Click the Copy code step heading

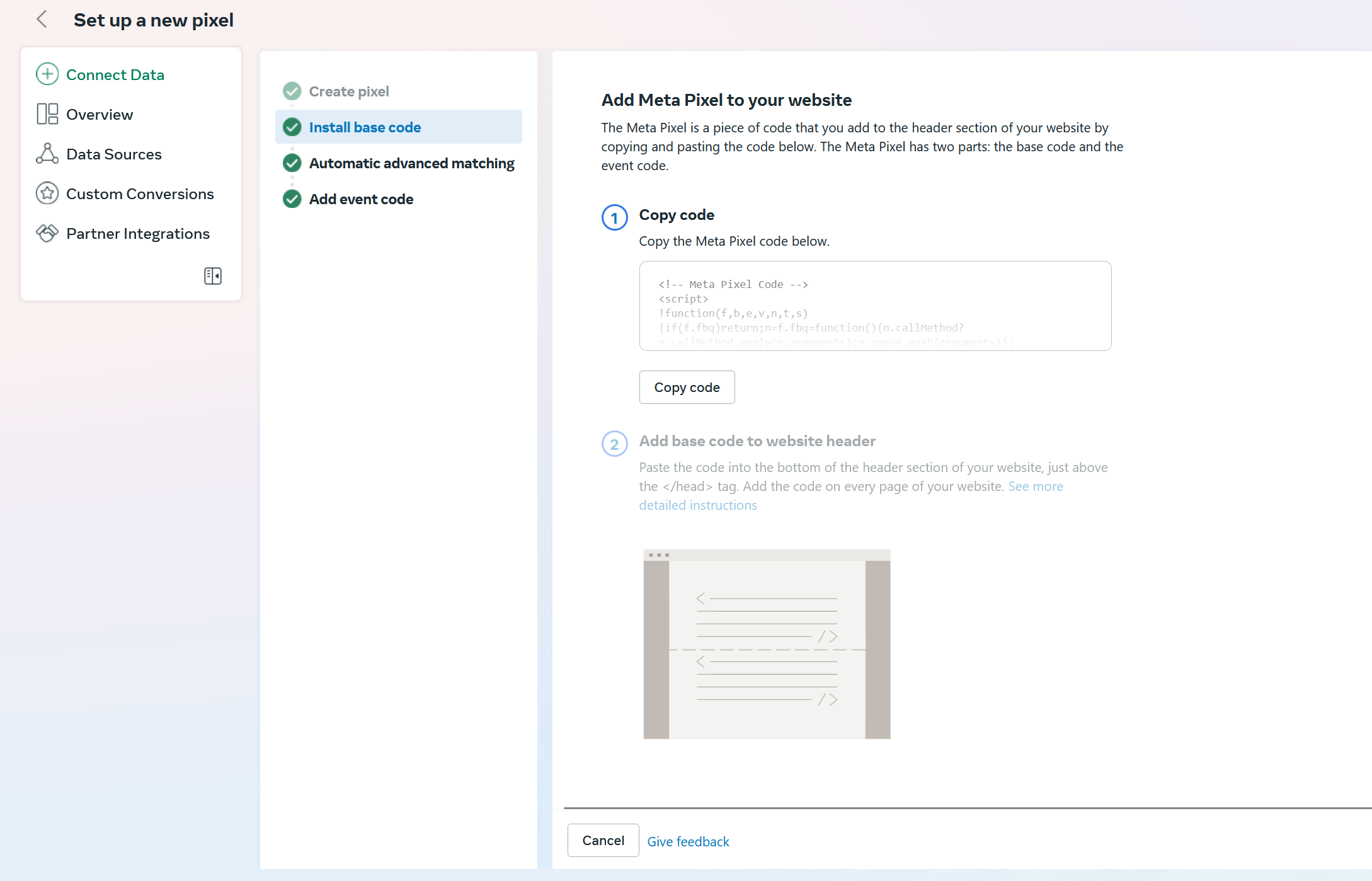tap(677, 215)
